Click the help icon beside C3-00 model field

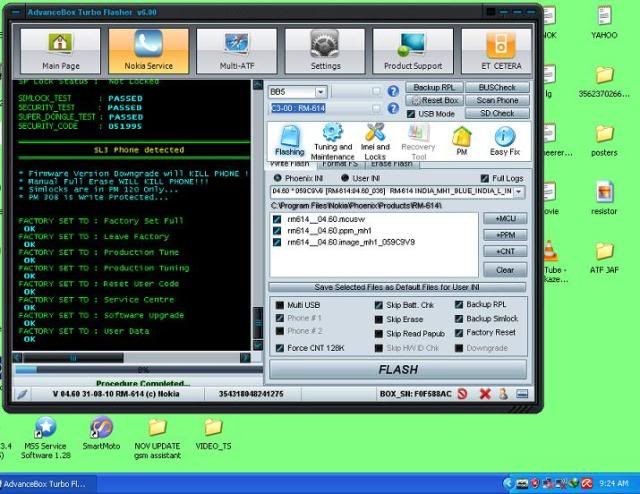pyautogui.click(x=393, y=108)
